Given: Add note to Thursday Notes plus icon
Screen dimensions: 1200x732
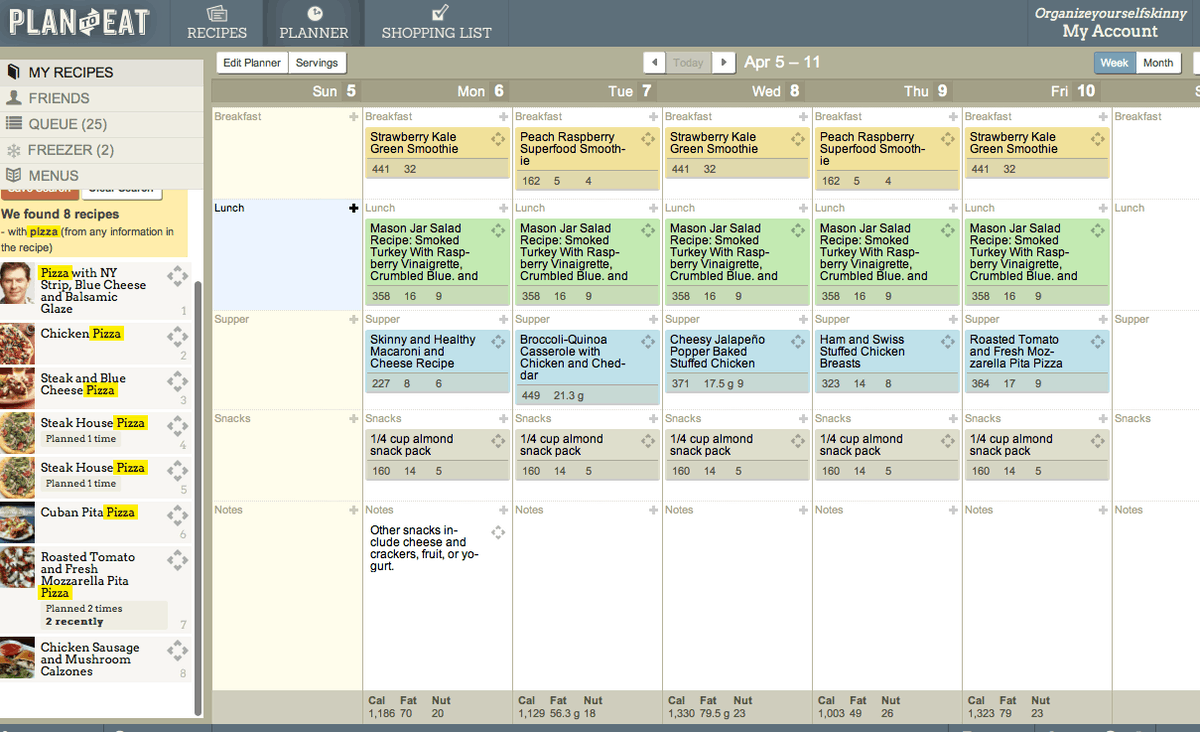Looking at the screenshot, I should click(x=954, y=510).
